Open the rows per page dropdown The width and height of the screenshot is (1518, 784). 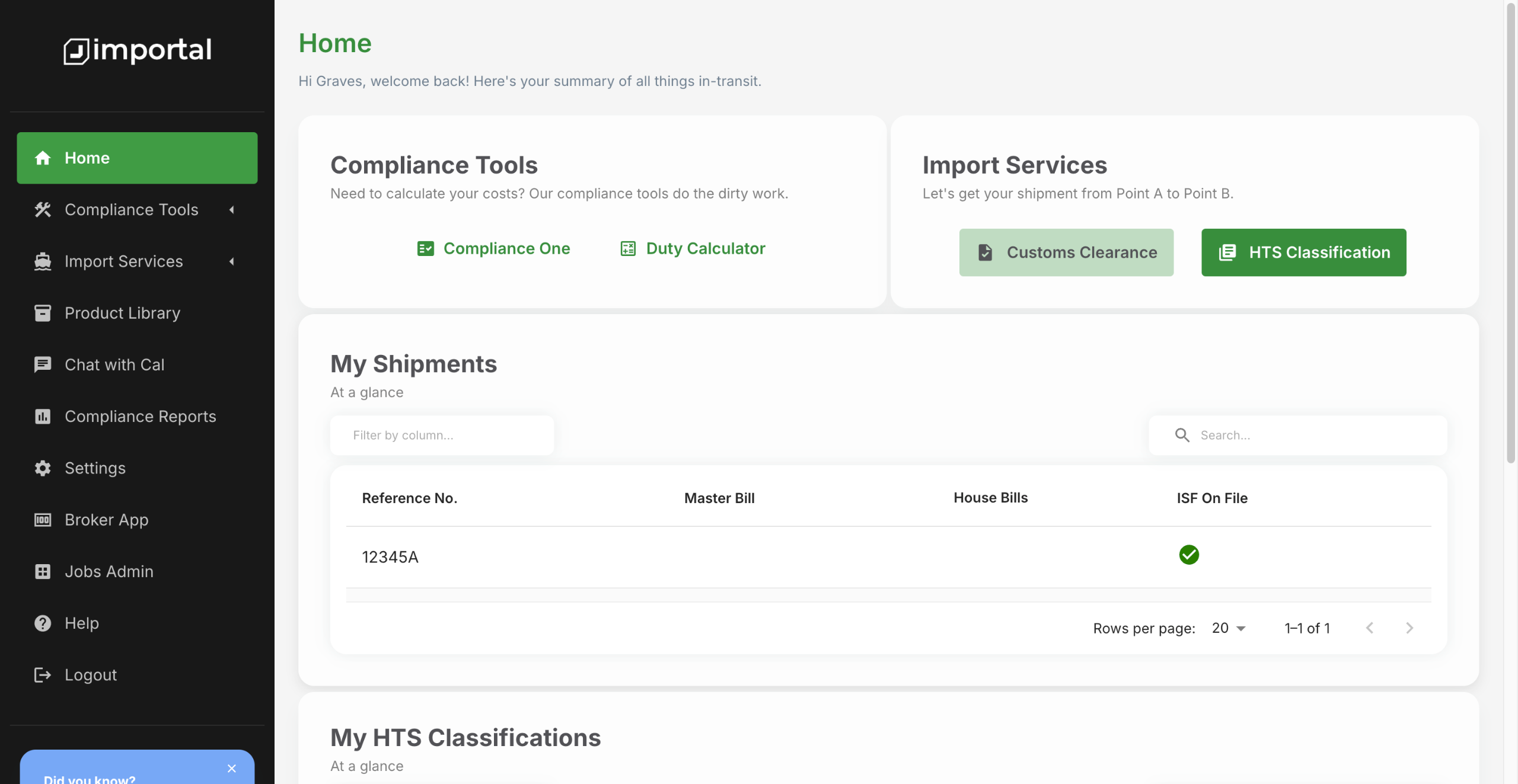[1229, 628]
